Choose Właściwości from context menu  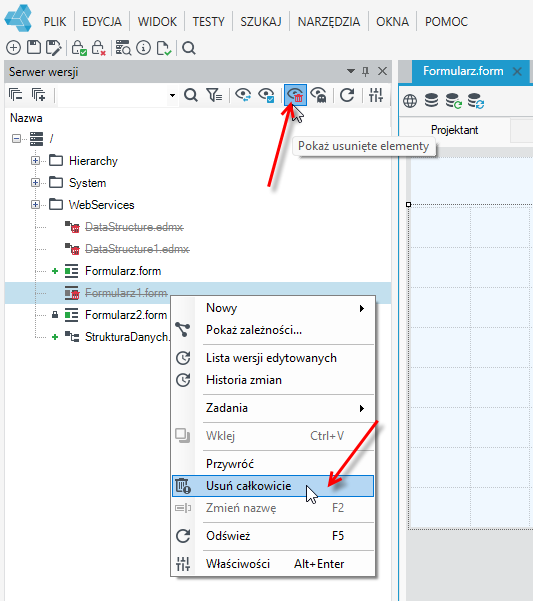[x=273, y=564]
